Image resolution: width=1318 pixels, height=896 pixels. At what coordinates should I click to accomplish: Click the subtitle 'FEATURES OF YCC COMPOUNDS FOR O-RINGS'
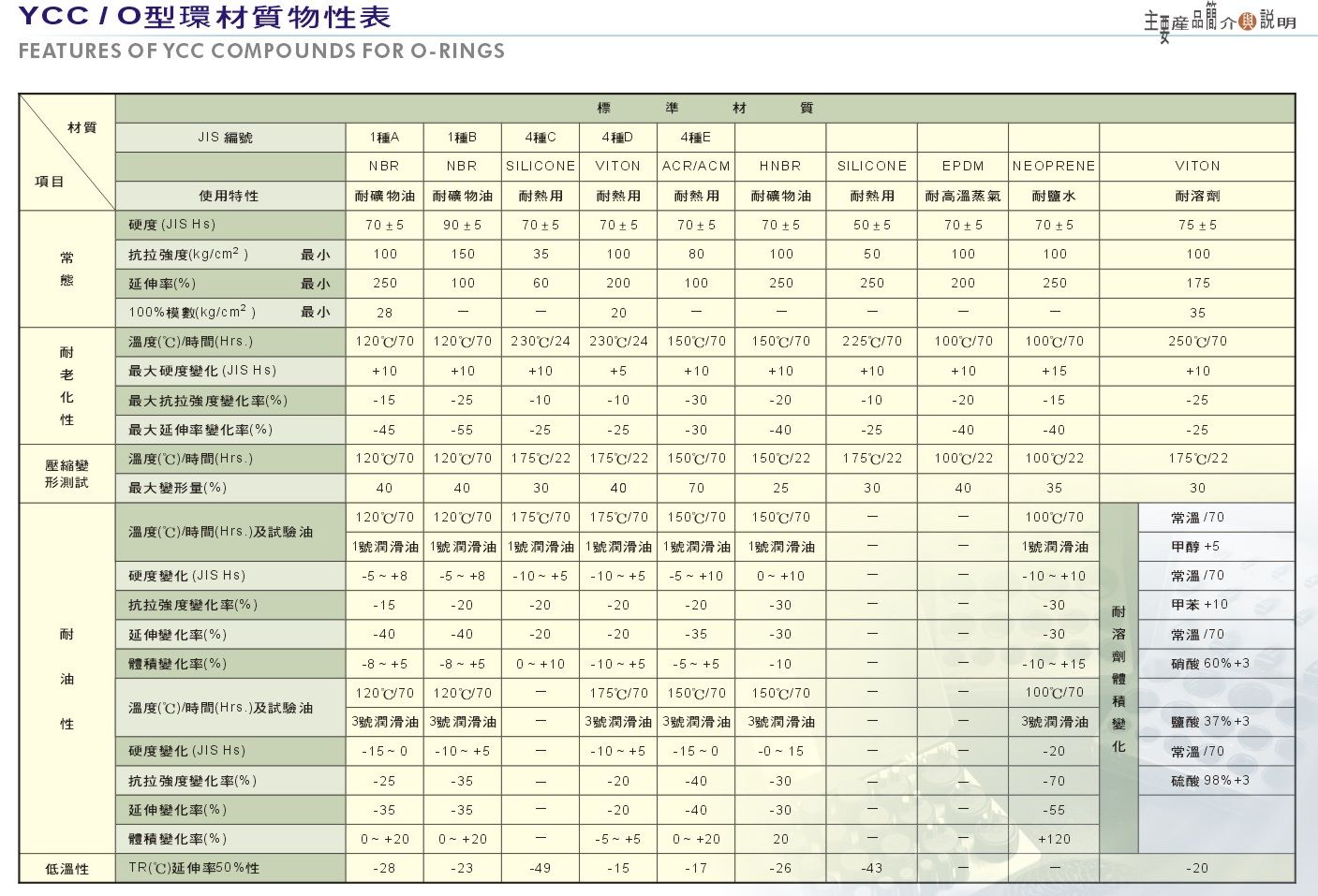tap(261, 51)
